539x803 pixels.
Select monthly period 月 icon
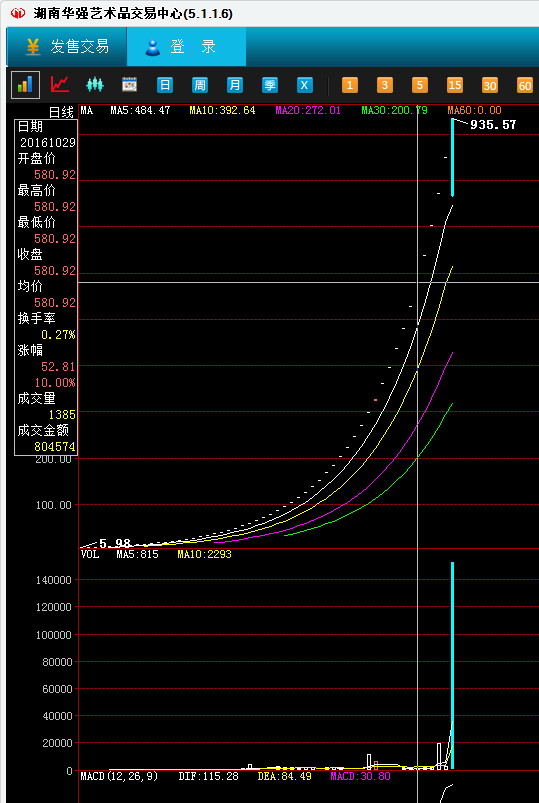tap(235, 85)
